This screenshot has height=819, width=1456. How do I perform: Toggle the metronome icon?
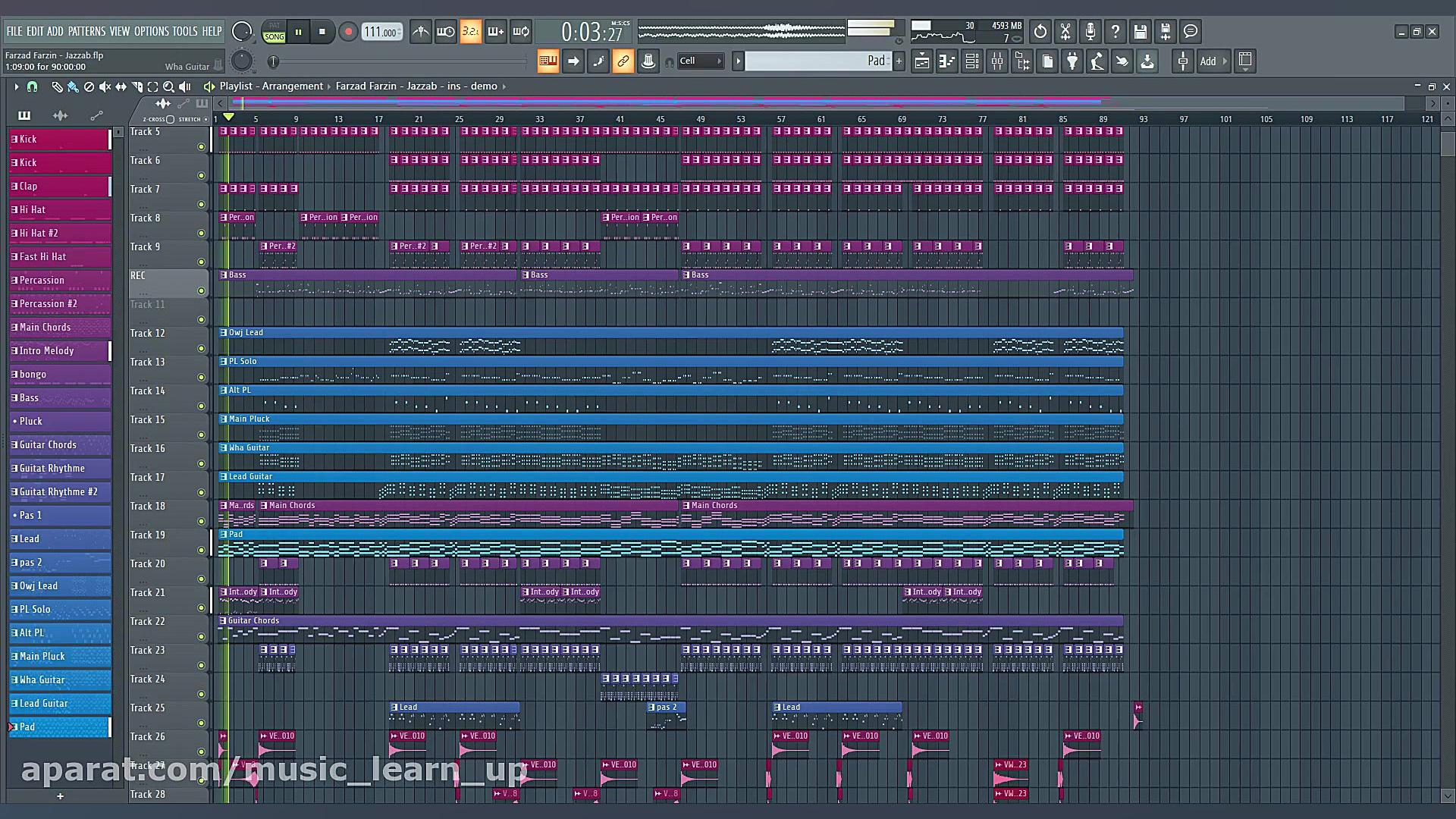[x=421, y=32]
